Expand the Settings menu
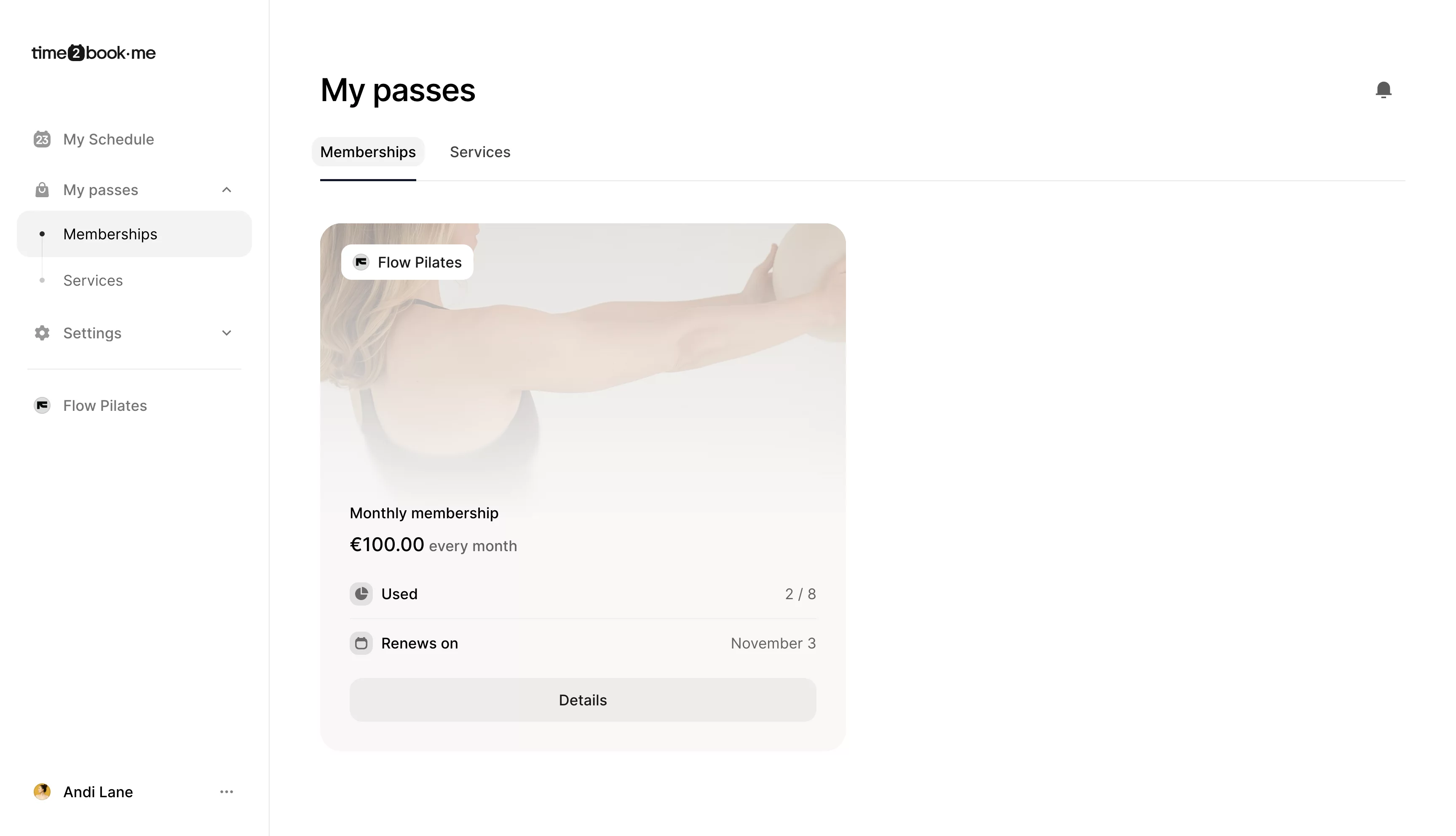The height and width of the screenshot is (836, 1456). pyautogui.click(x=227, y=333)
